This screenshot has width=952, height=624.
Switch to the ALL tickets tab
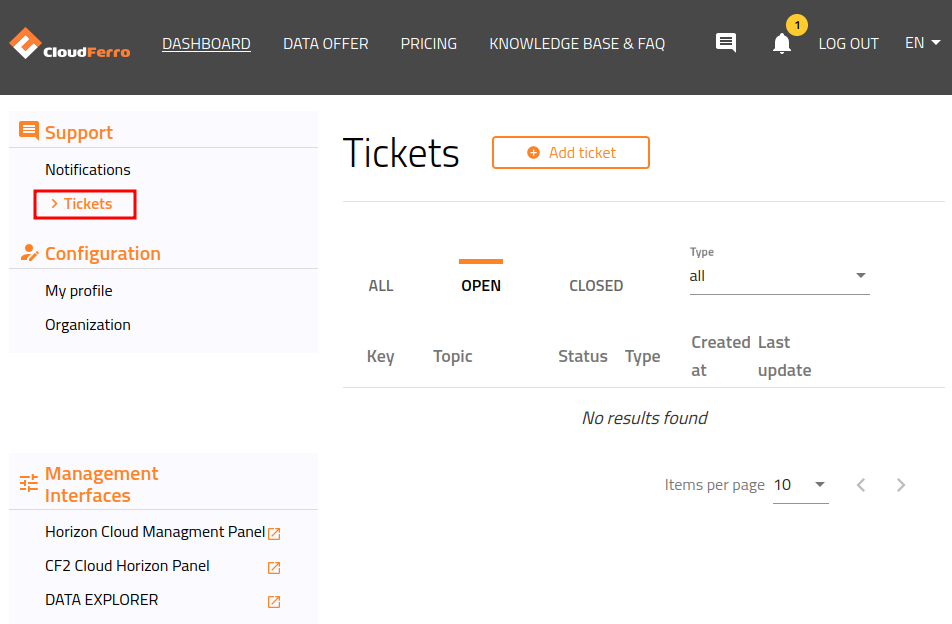(380, 285)
